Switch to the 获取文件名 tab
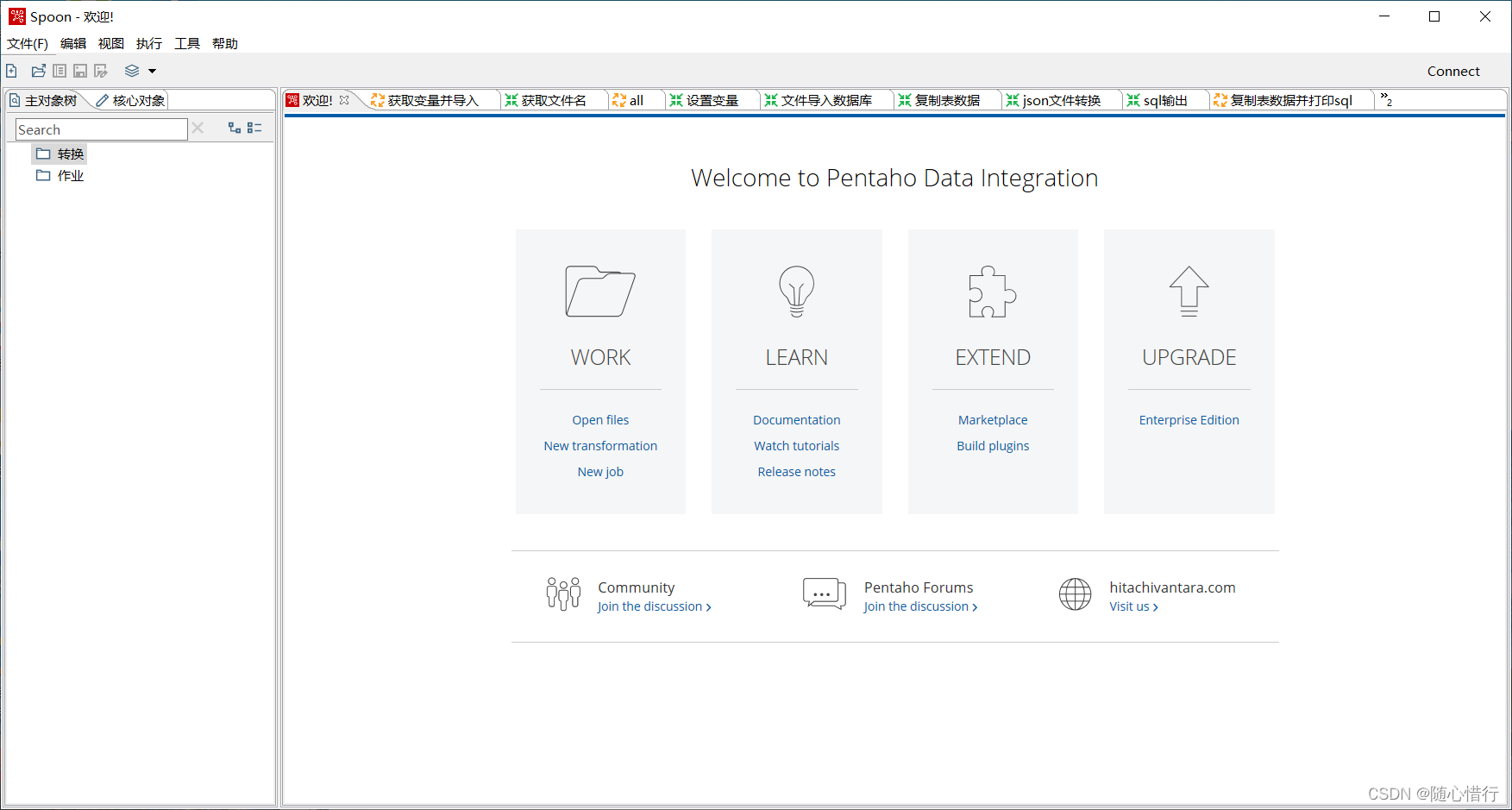Screen dimensions: 1512x810 point(546,100)
